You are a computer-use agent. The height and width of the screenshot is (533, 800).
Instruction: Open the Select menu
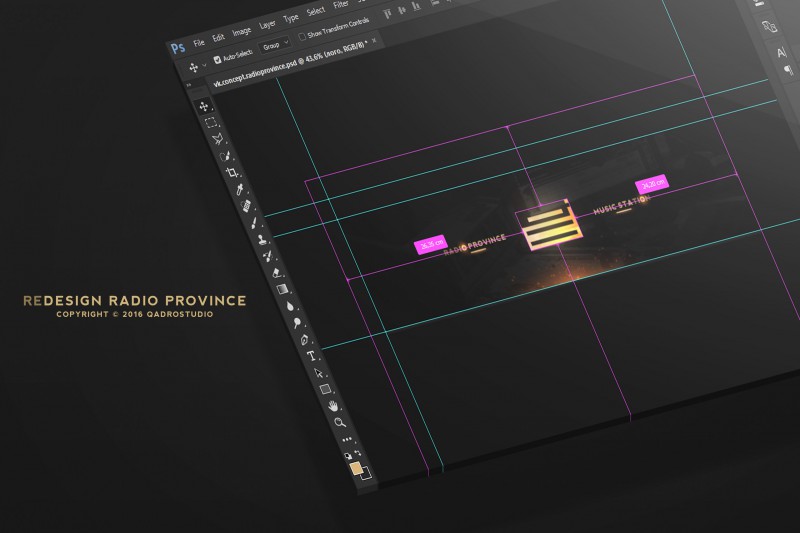pyautogui.click(x=315, y=11)
